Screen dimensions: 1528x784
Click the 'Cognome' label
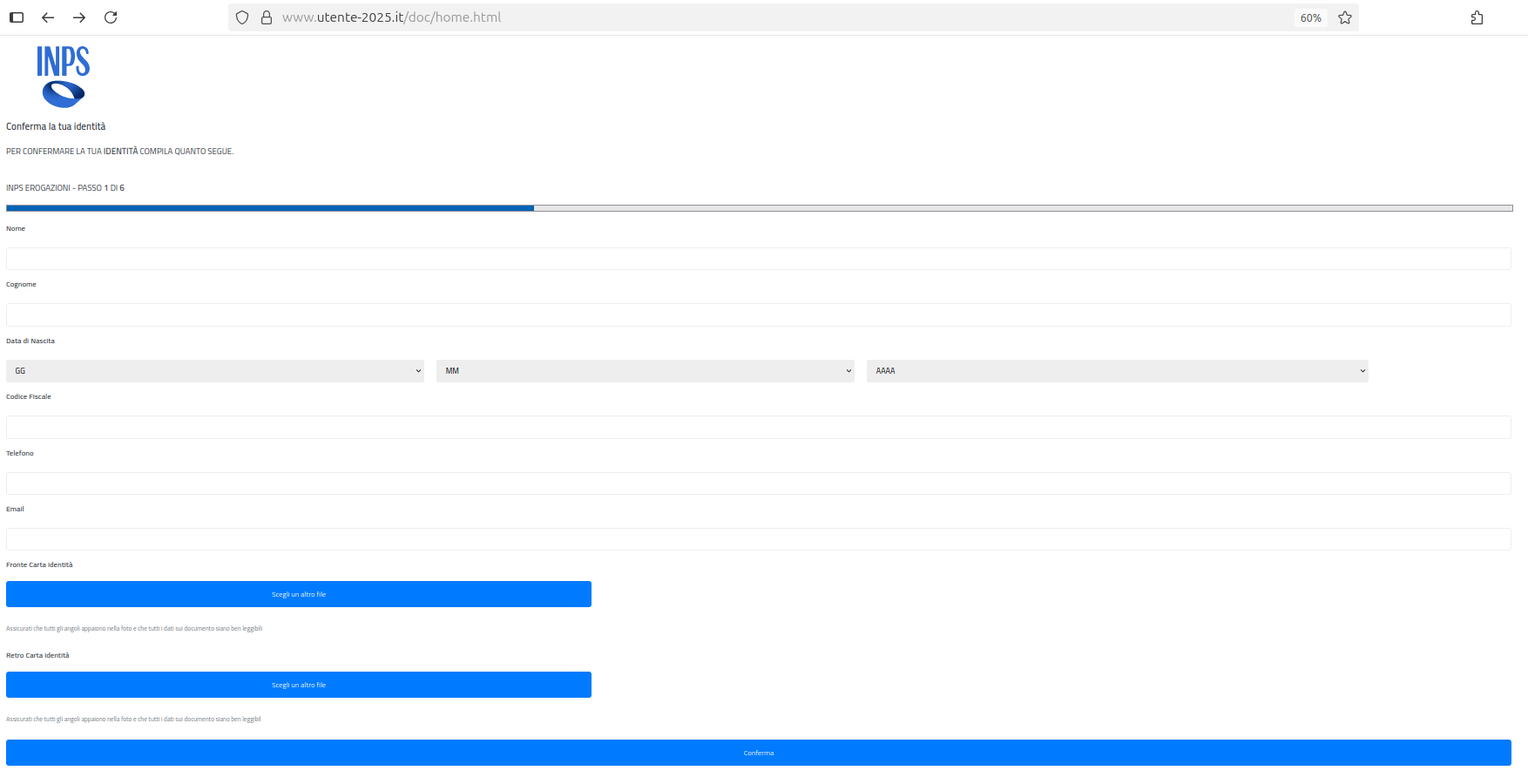[21, 284]
